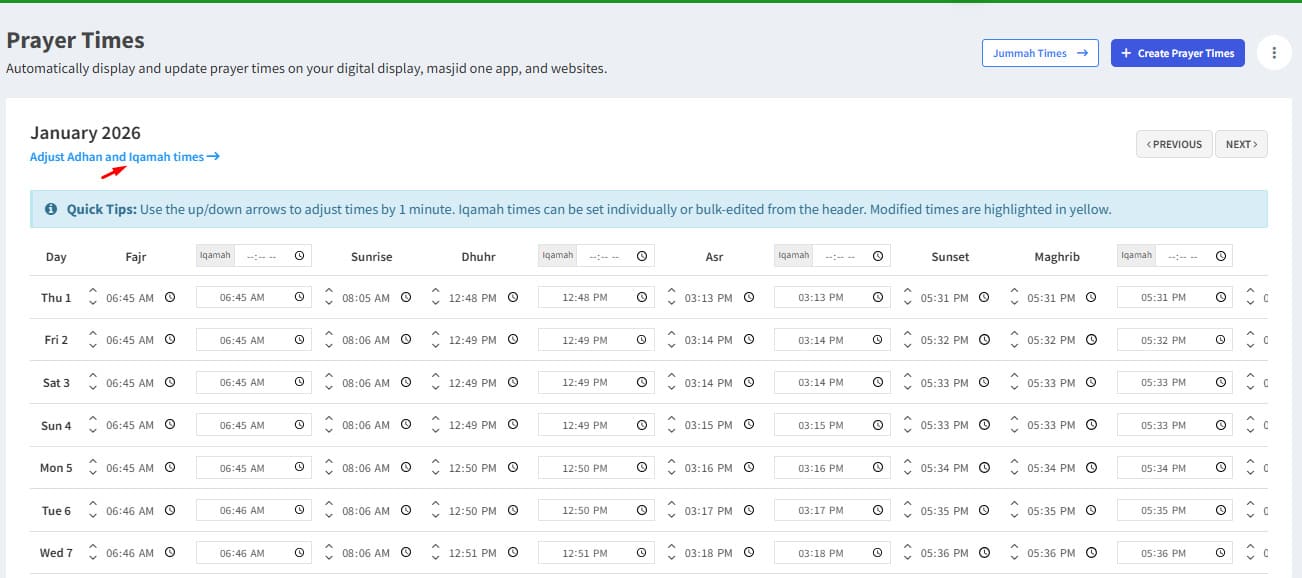The image size is (1302, 578).
Task: Edit Tue 6 Fajr Iqamah 06:46 AM field
Action: pyautogui.click(x=254, y=510)
